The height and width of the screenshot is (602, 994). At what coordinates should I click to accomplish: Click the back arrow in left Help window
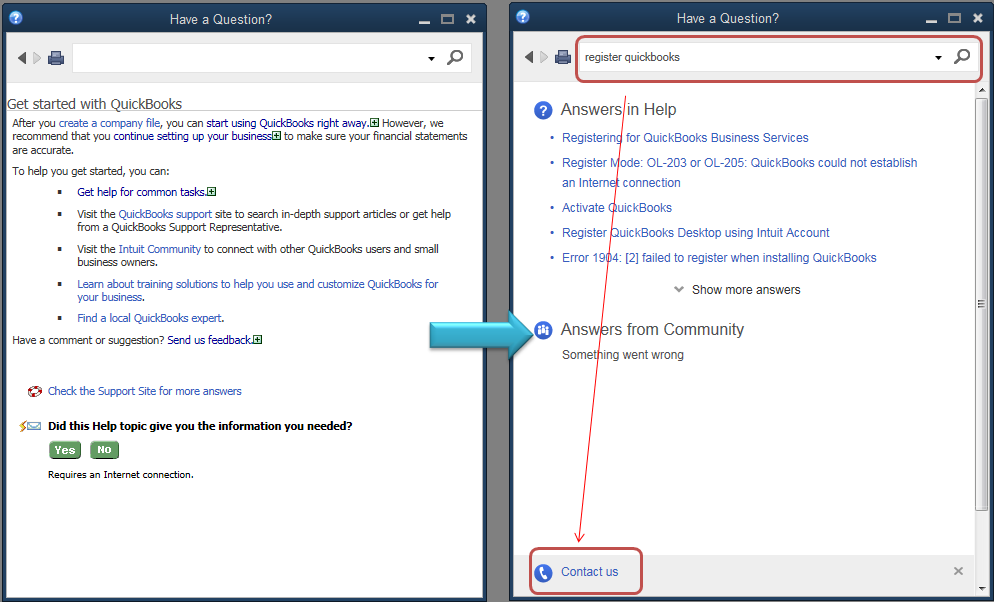coord(22,58)
